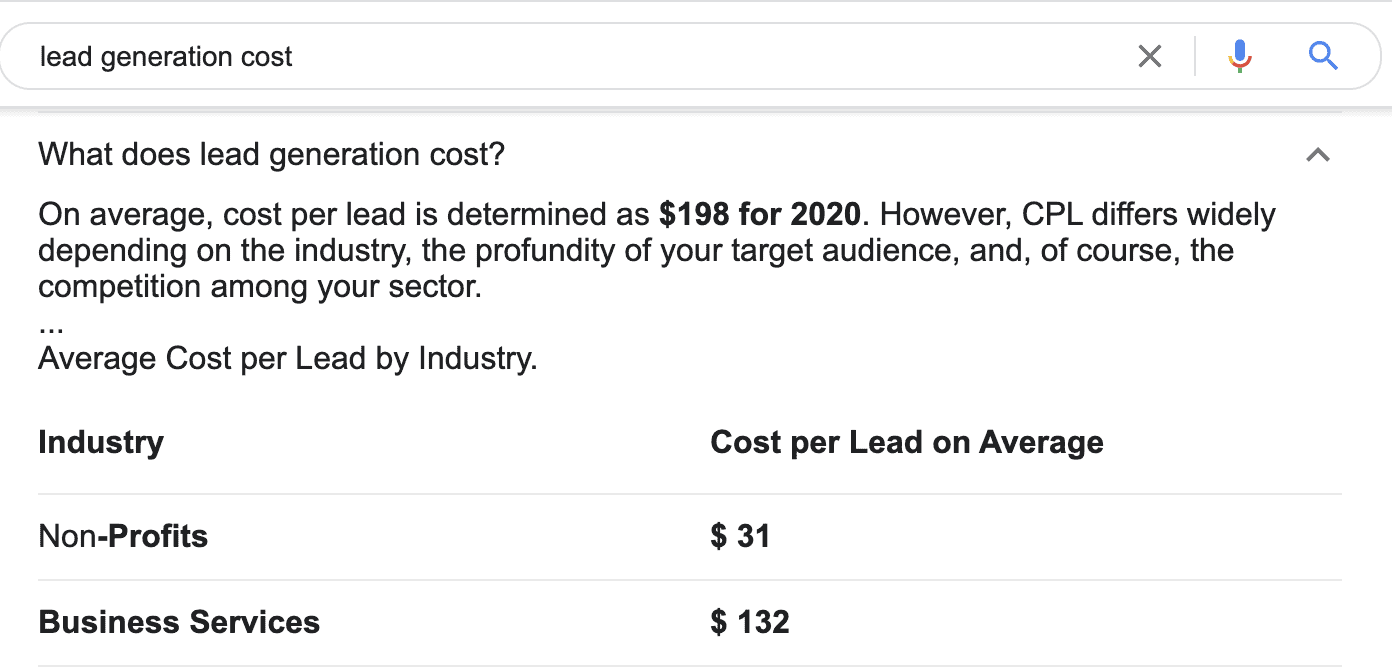
Task: Click the arrow to fold the featured snippet
Action: point(1318,155)
